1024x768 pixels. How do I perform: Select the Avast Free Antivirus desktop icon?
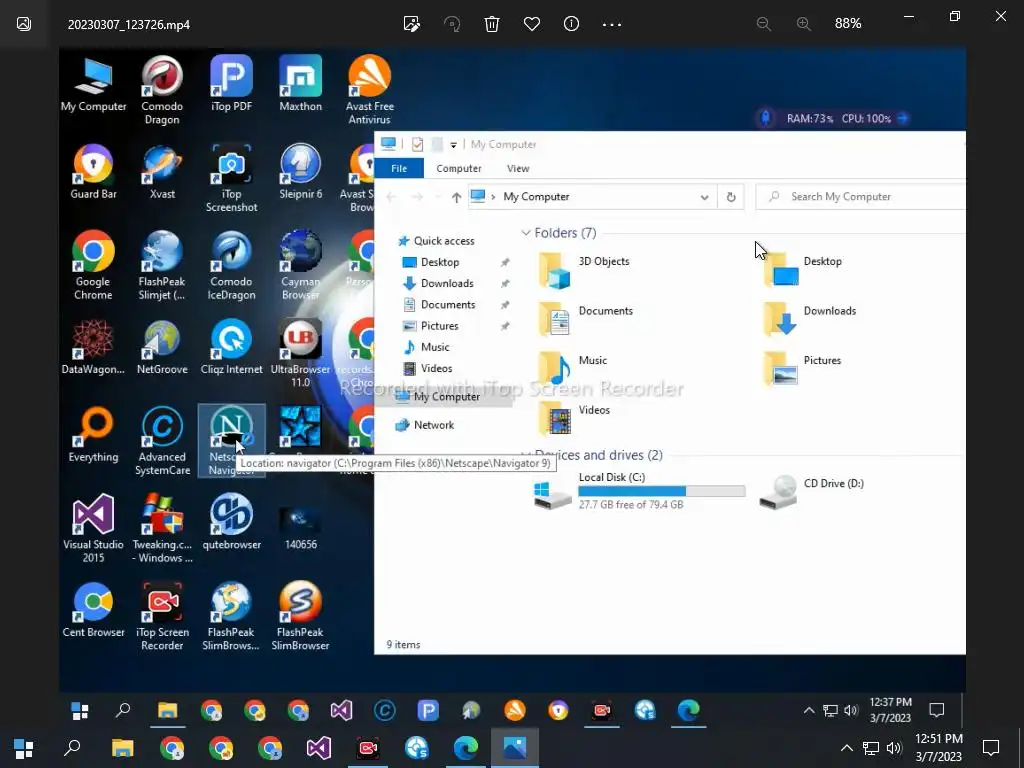pos(370,90)
